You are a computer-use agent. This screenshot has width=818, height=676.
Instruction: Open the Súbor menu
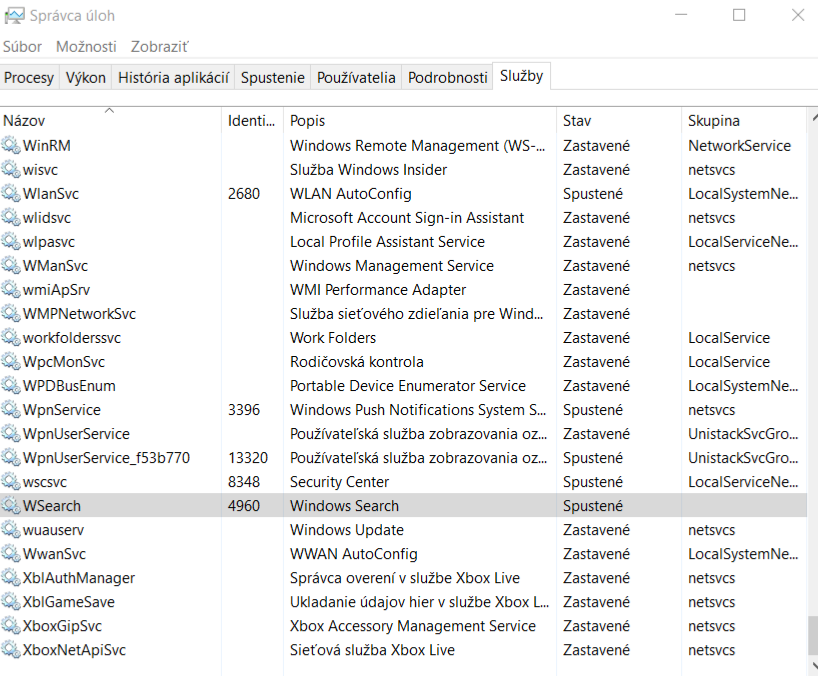click(22, 47)
